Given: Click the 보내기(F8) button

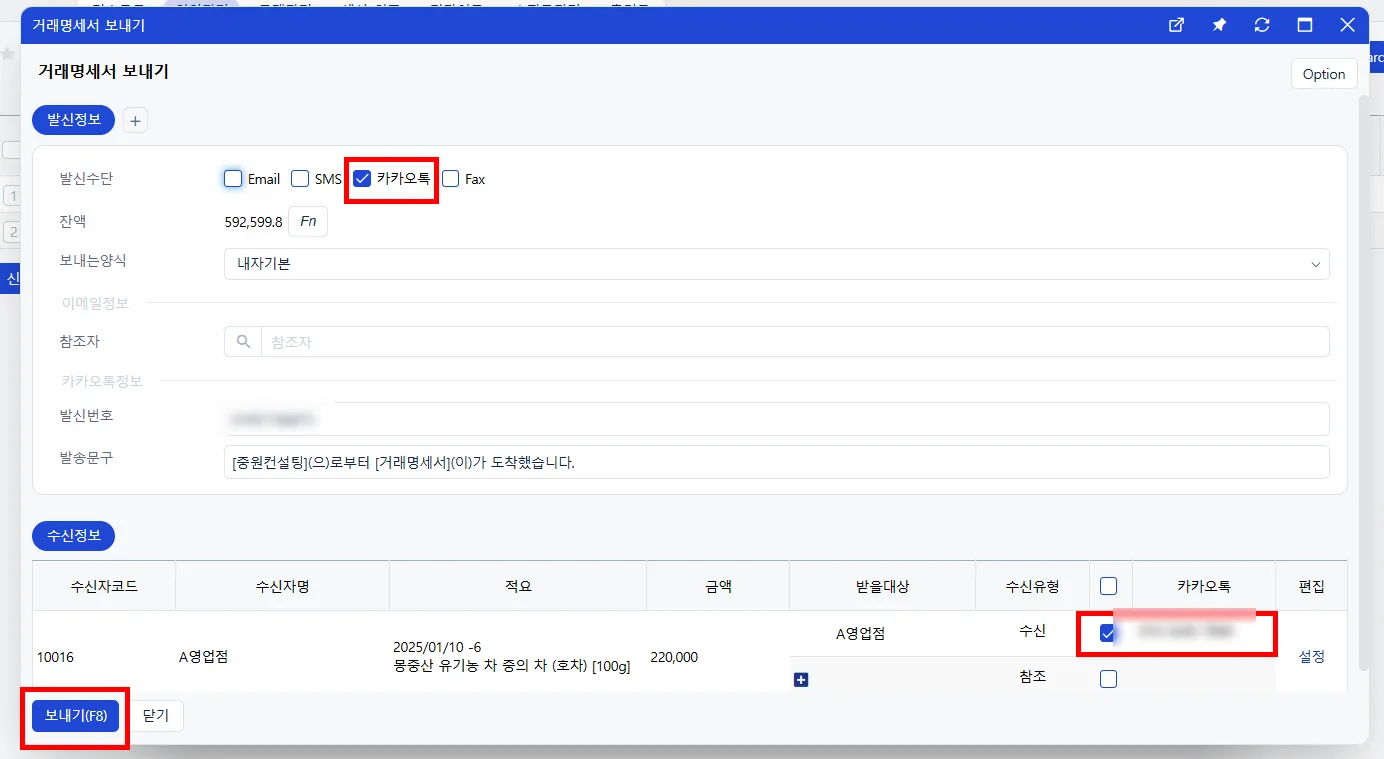Looking at the screenshot, I should click(x=76, y=716).
